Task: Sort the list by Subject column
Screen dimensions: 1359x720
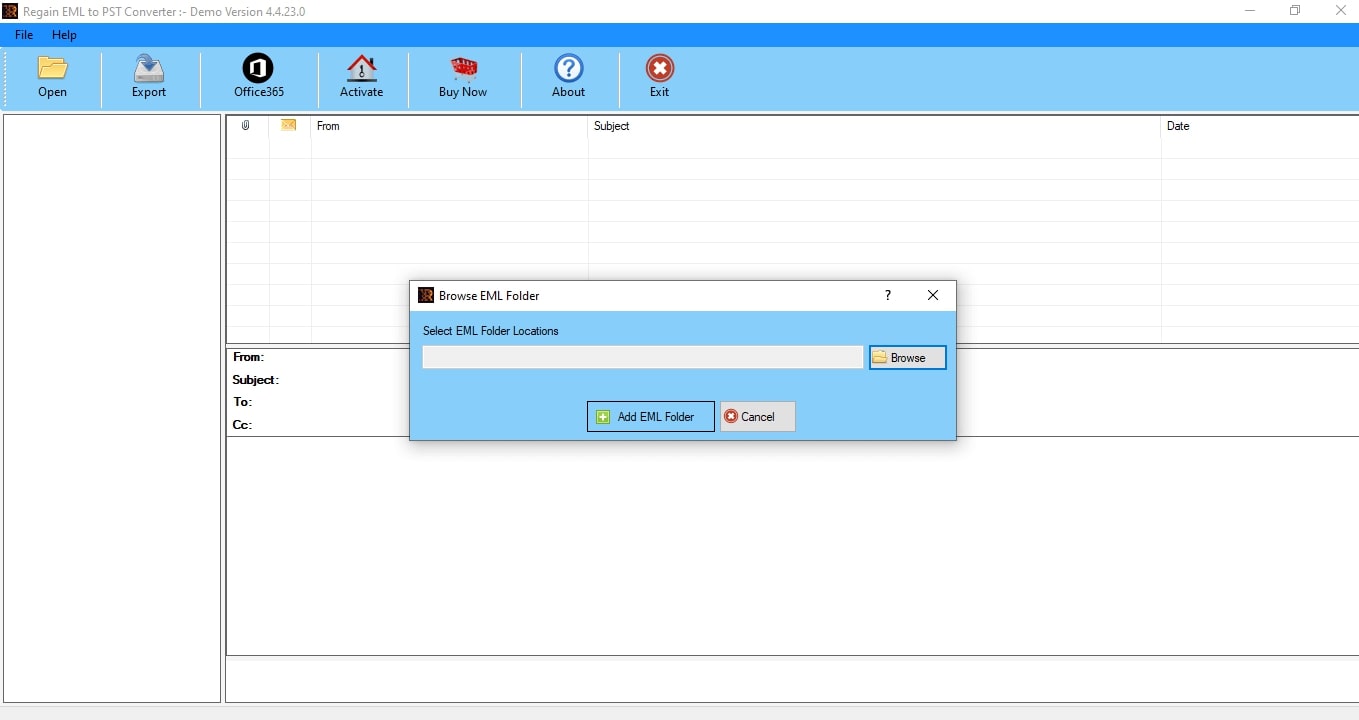Action: [874, 126]
